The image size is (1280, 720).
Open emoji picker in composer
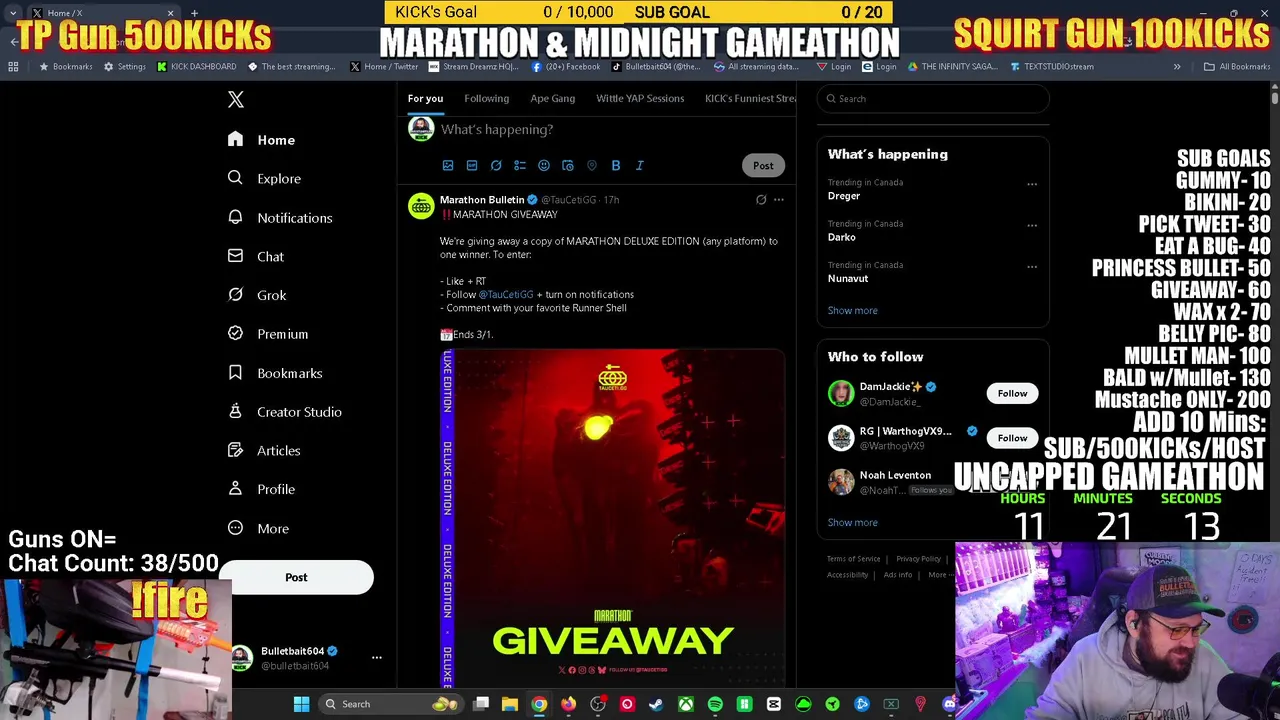[544, 165]
